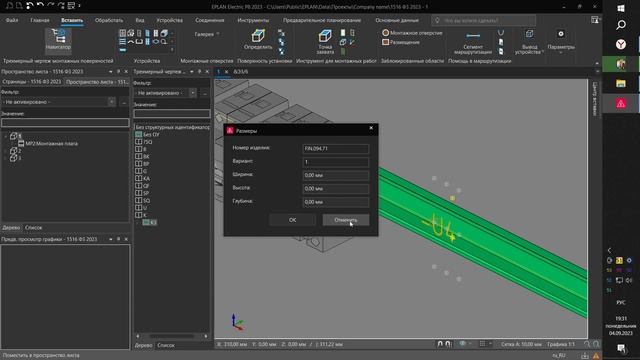Select the Точка захвата tool
The height and width of the screenshot is (360, 640).
[325, 42]
